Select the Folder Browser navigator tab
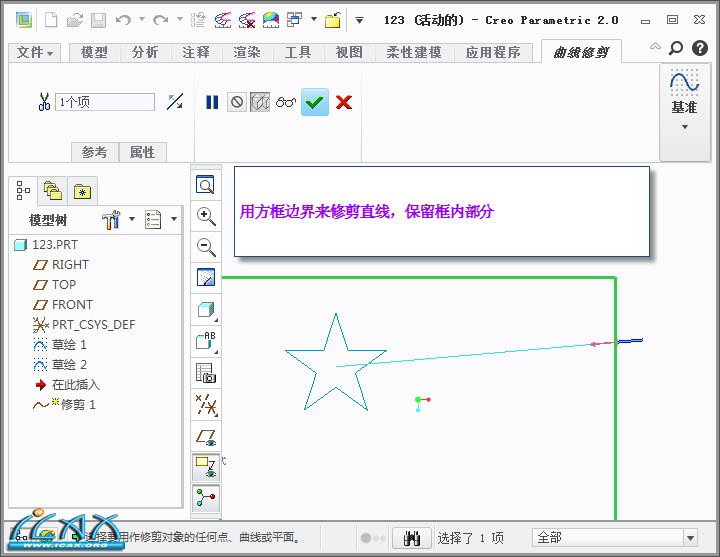Viewport: 720px width, 557px height. click(x=52, y=190)
